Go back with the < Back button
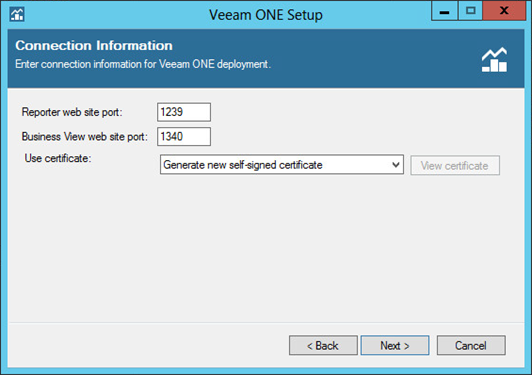 323,345
